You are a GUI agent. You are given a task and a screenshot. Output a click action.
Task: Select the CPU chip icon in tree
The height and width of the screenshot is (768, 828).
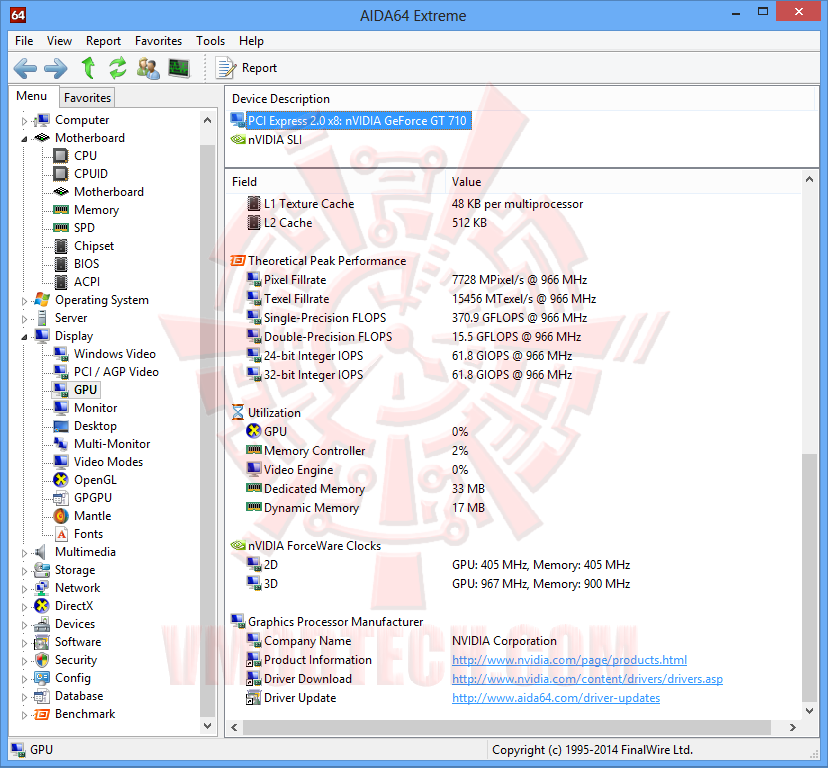[x=61, y=156]
